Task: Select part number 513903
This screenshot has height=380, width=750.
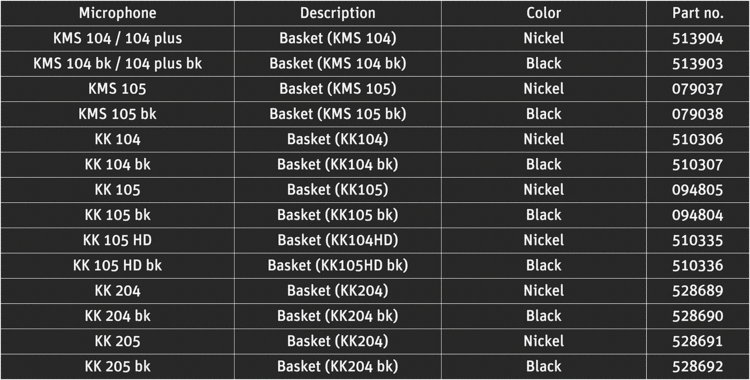Action: pyautogui.click(x=698, y=64)
